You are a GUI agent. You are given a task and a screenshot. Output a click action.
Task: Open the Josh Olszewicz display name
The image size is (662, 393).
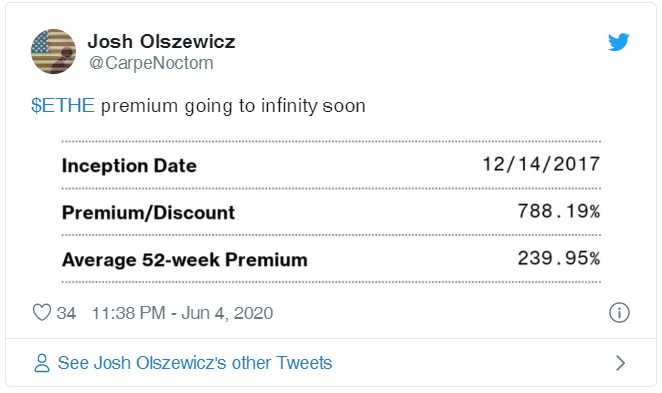pyautogui.click(x=161, y=41)
